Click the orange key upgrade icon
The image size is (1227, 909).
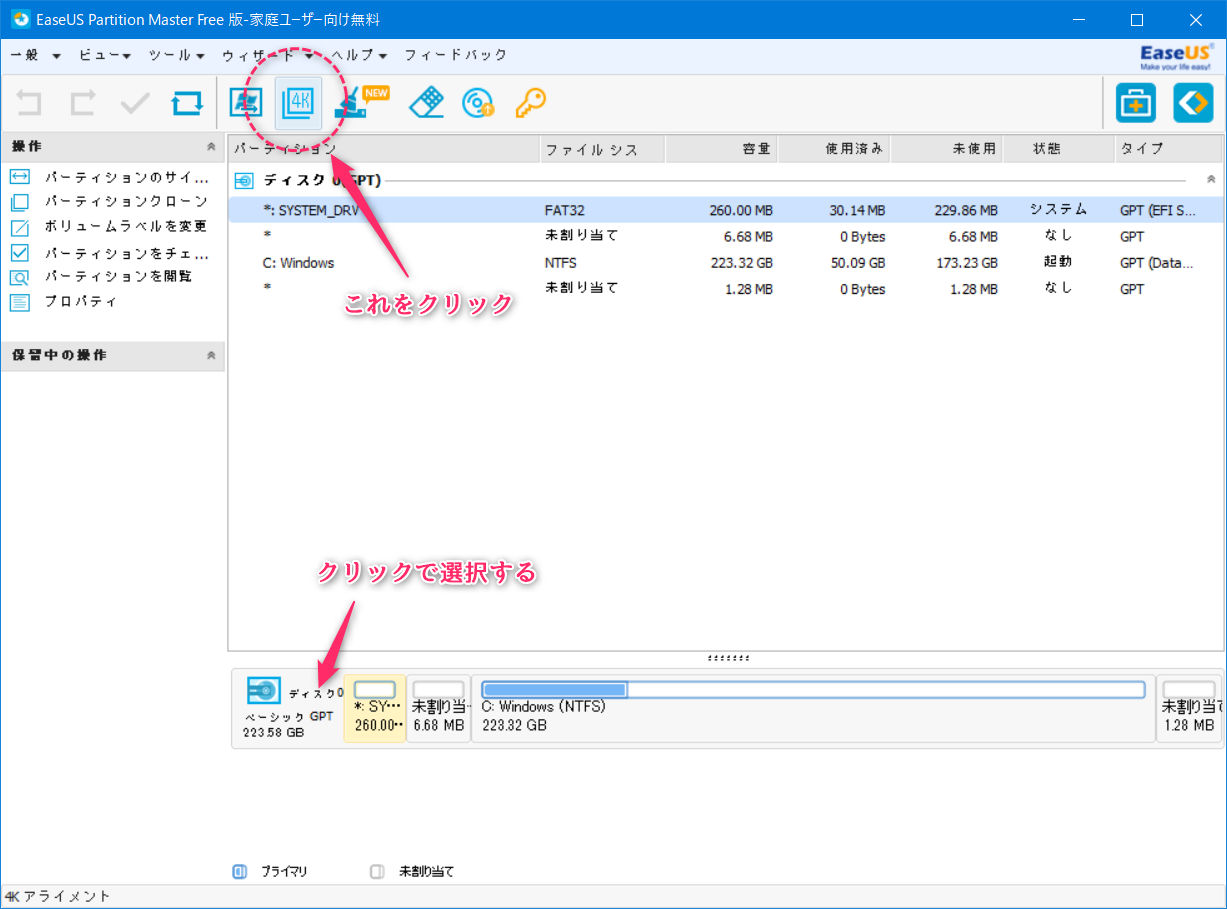point(530,103)
